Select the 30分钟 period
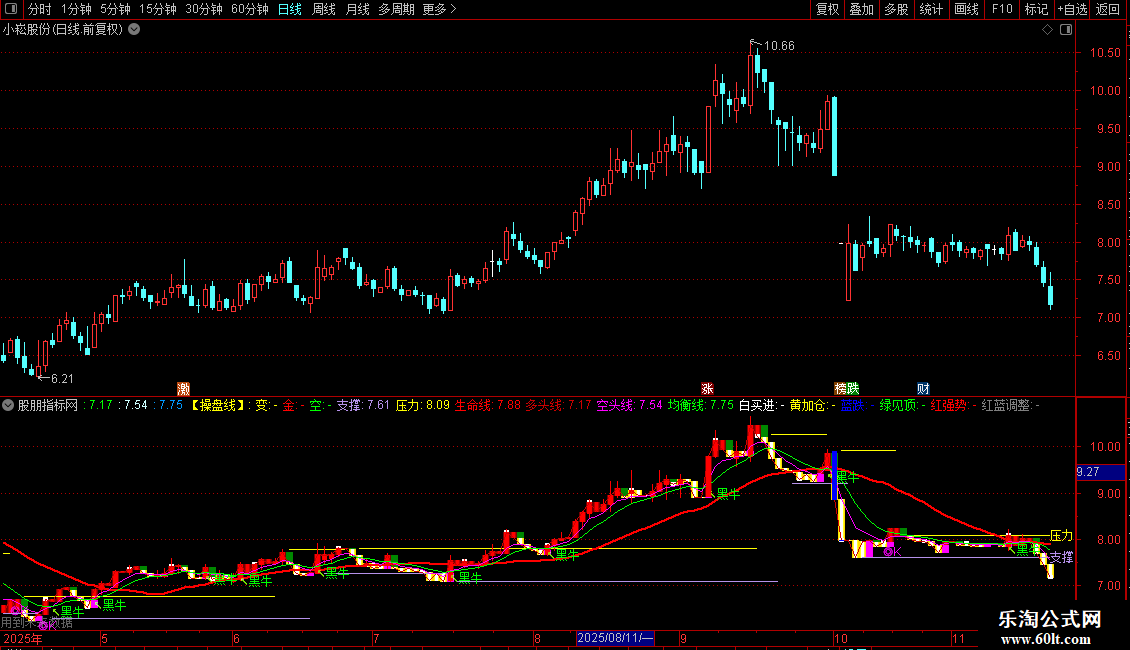The width and height of the screenshot is (1130, 650). [x=204, y=9]
